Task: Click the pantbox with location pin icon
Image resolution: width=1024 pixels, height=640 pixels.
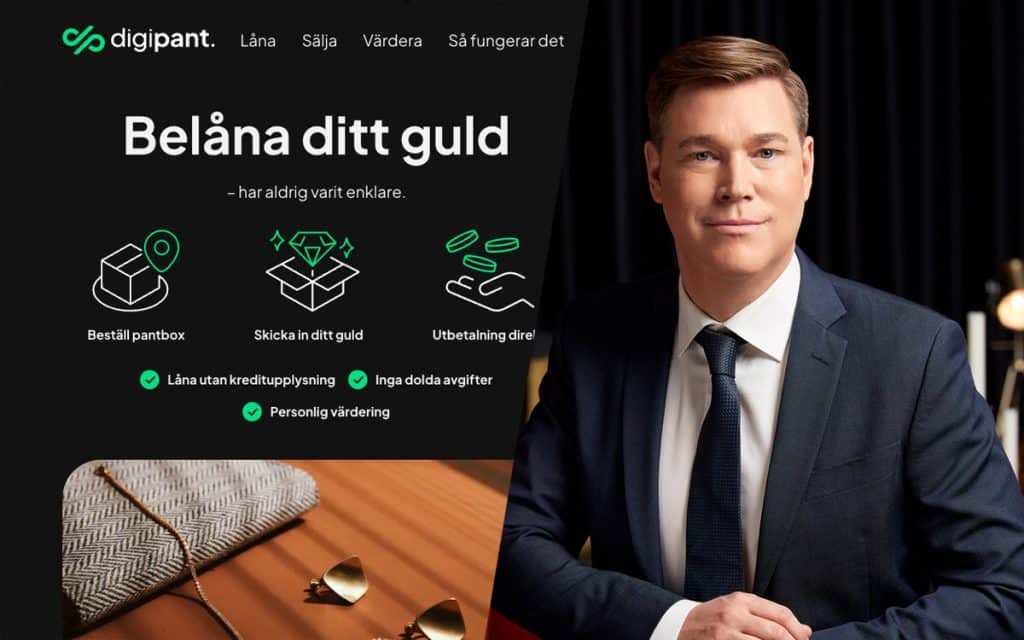Action: 136,270
